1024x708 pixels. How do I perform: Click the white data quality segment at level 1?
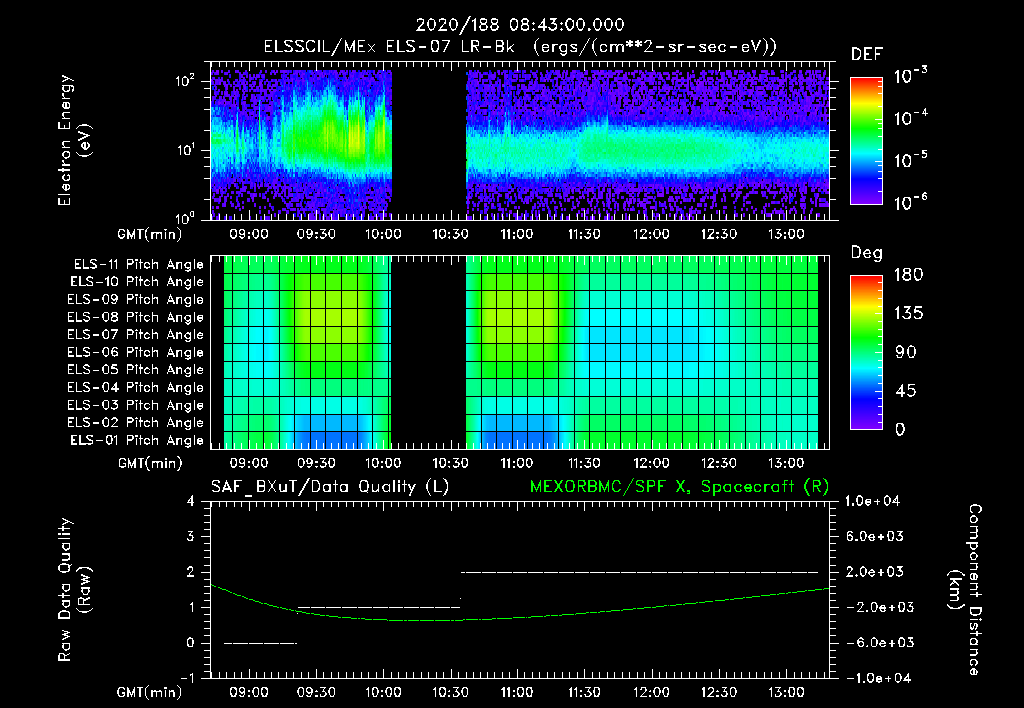(x=379, y=607)
